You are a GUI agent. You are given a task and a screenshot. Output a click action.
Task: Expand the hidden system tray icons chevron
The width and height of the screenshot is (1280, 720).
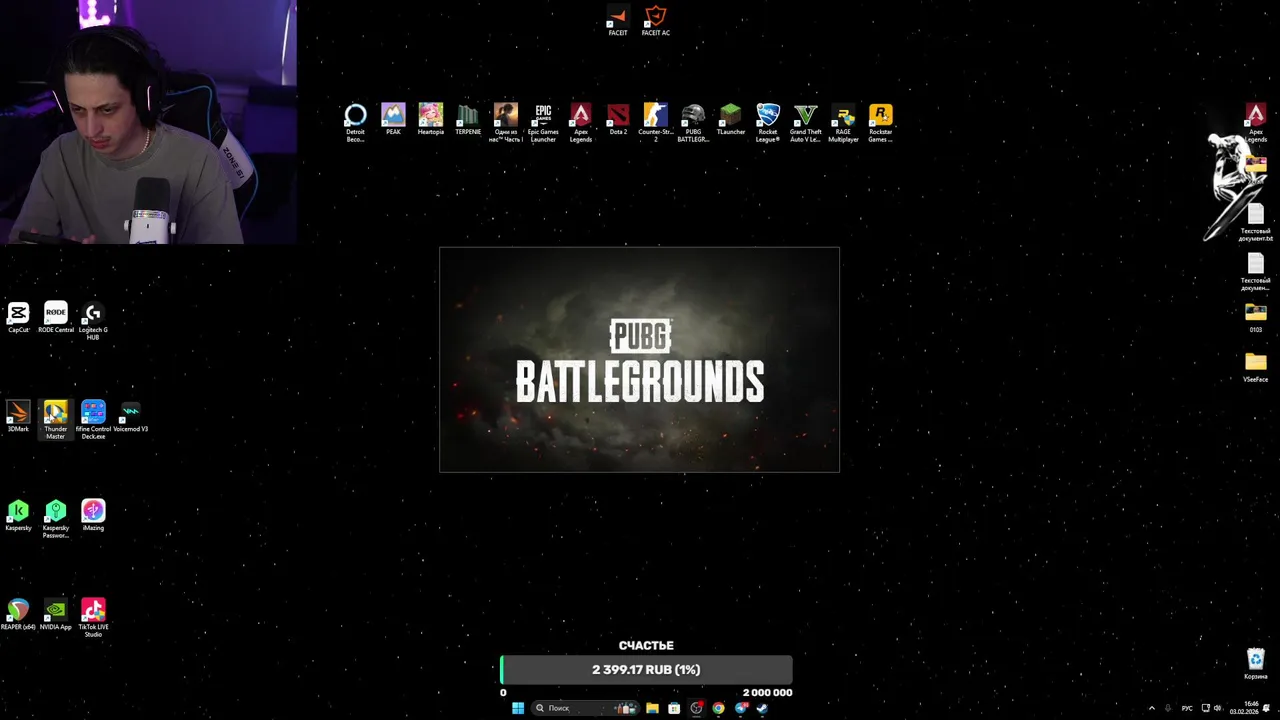pos(1151,708)
